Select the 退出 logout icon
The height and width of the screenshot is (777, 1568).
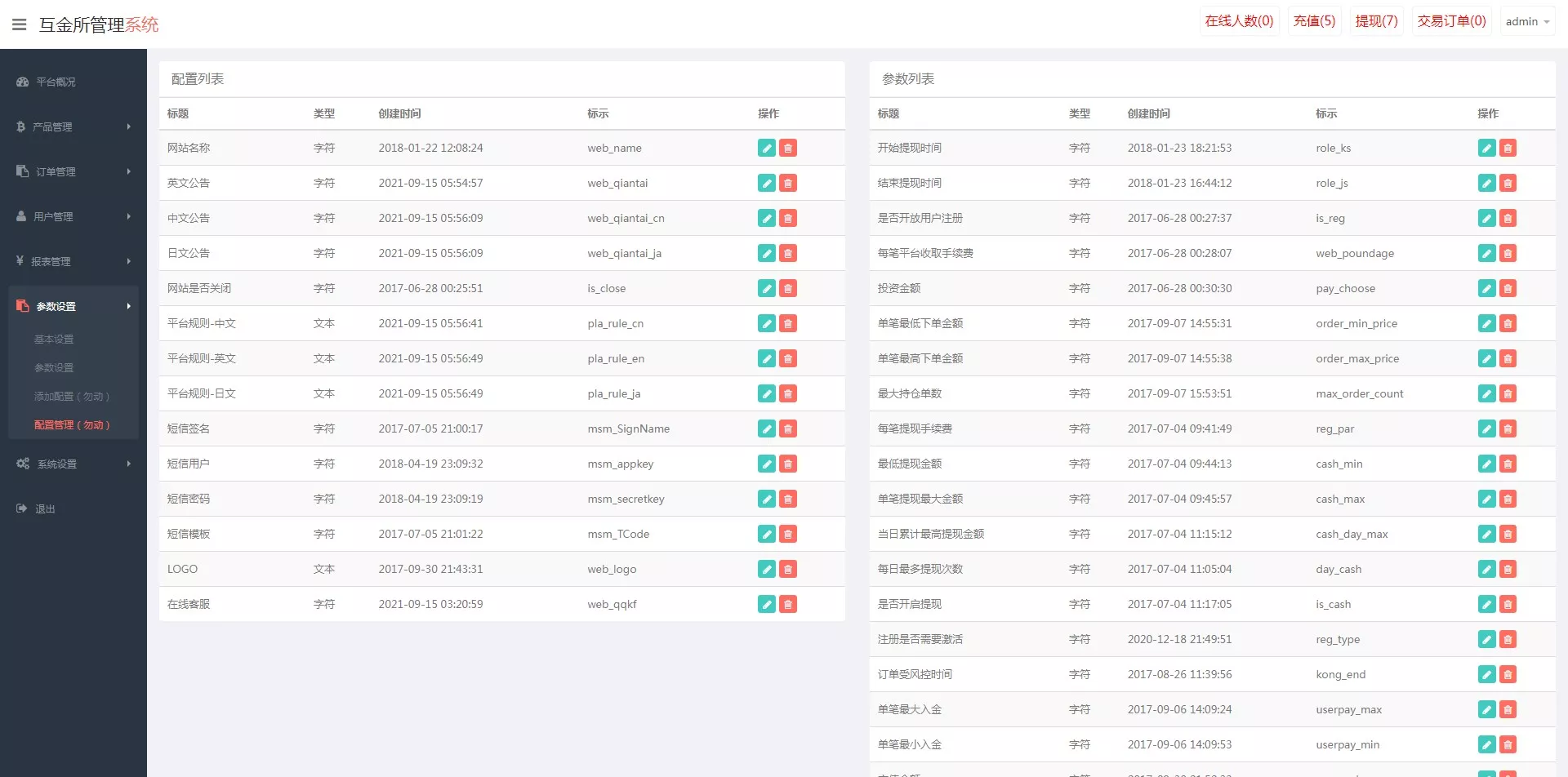pyautogui.click(x=20, y=508)
